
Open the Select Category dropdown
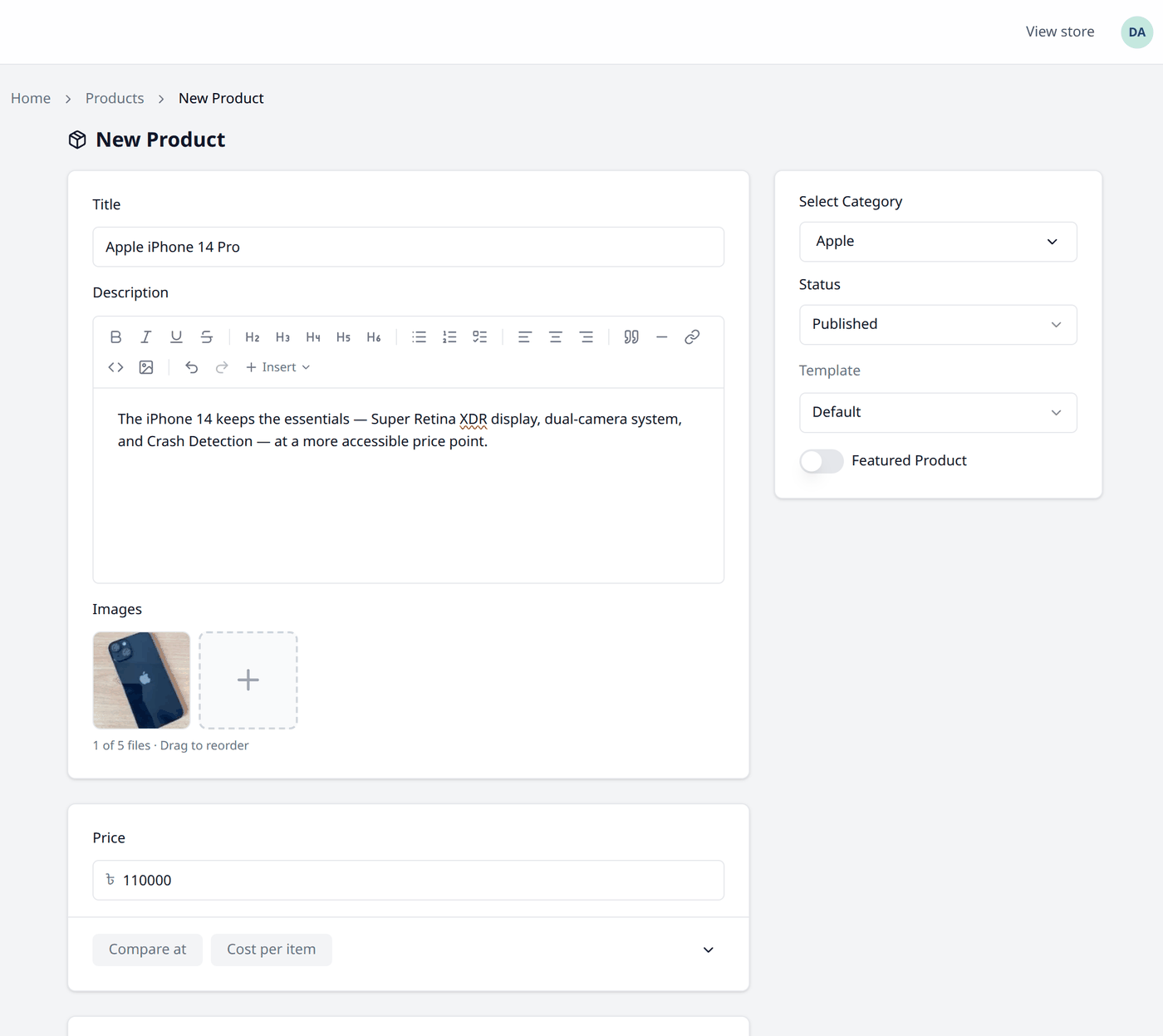click(938, 242)
